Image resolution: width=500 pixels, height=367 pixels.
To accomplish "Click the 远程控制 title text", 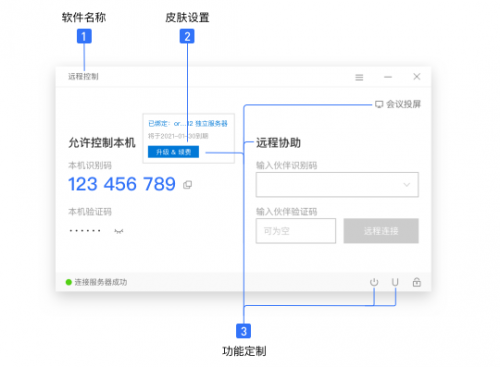I will [83, 77].
